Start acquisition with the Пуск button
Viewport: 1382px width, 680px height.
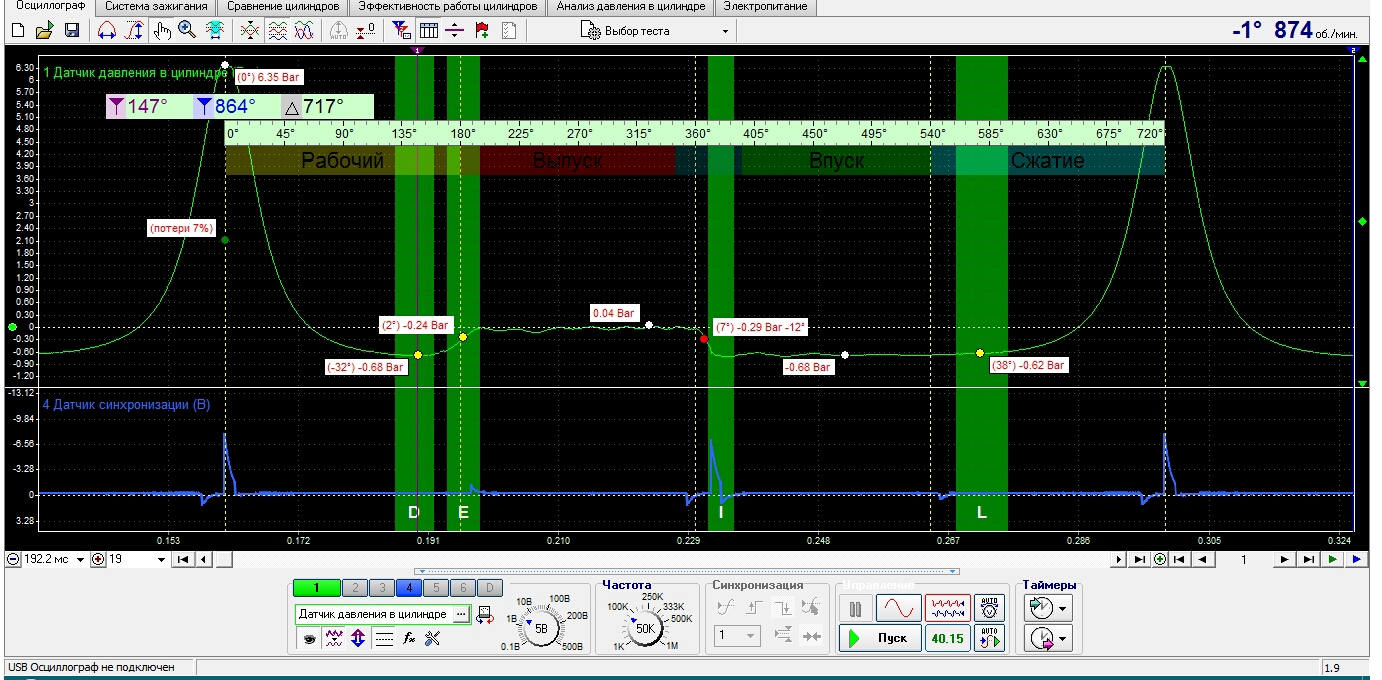(x=880, y=638)
